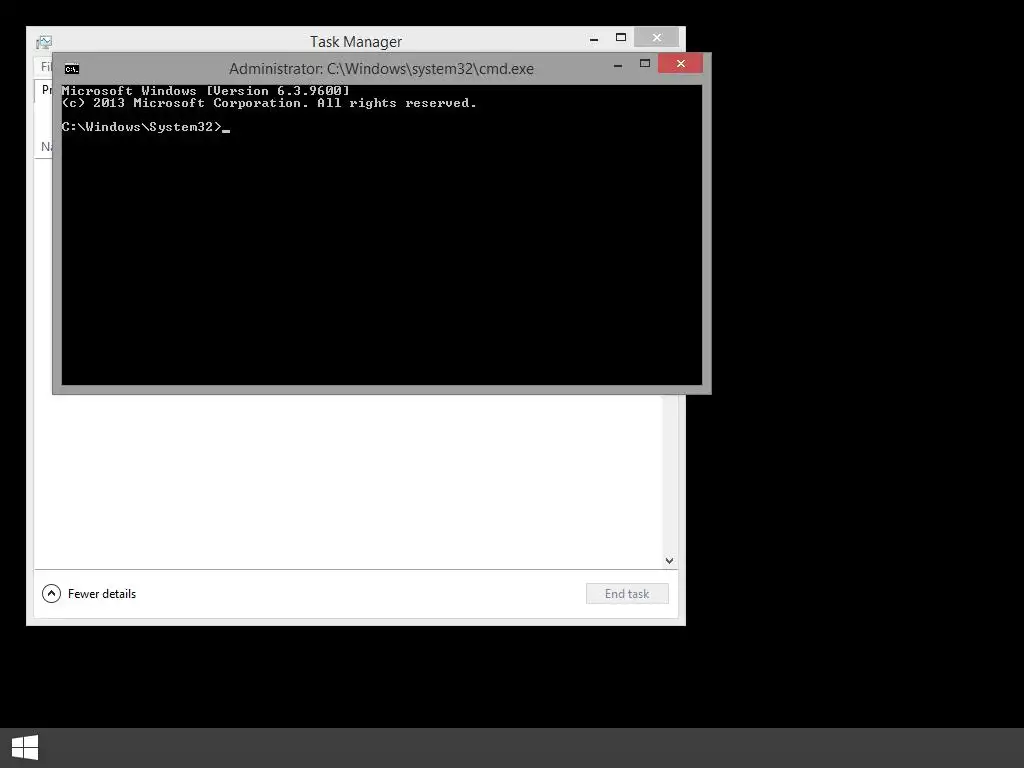This screenshot has width=1024, height=768.
Task: Click the cmd.exe title bar text
Action: pos(381,69)
